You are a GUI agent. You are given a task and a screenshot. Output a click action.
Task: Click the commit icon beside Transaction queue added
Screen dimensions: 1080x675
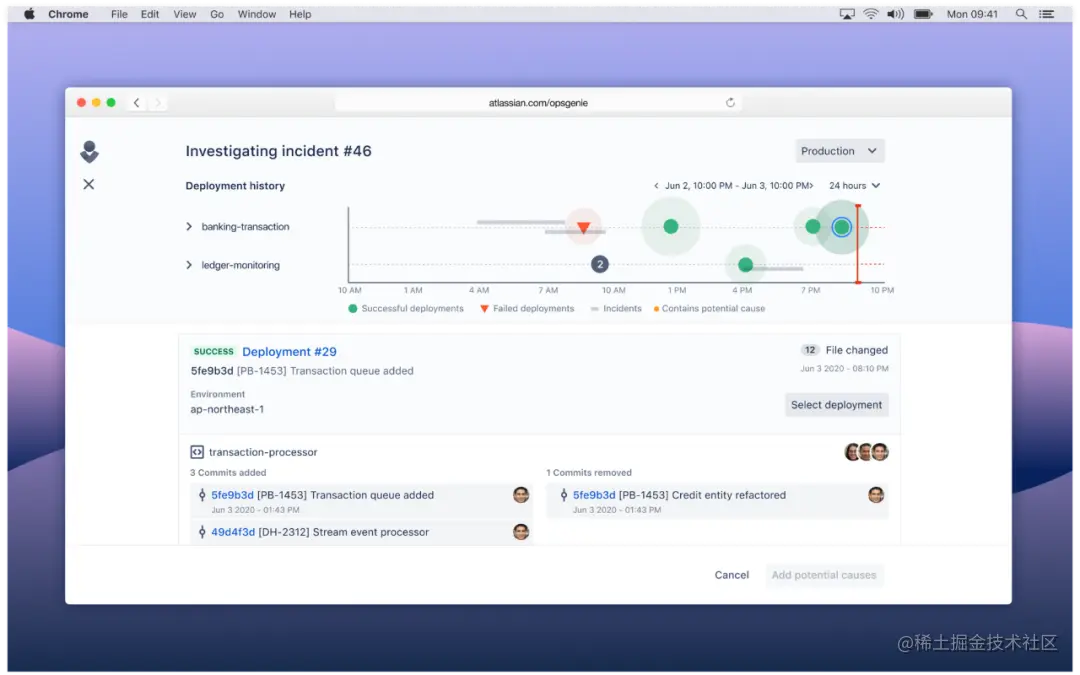pos(202,495)
